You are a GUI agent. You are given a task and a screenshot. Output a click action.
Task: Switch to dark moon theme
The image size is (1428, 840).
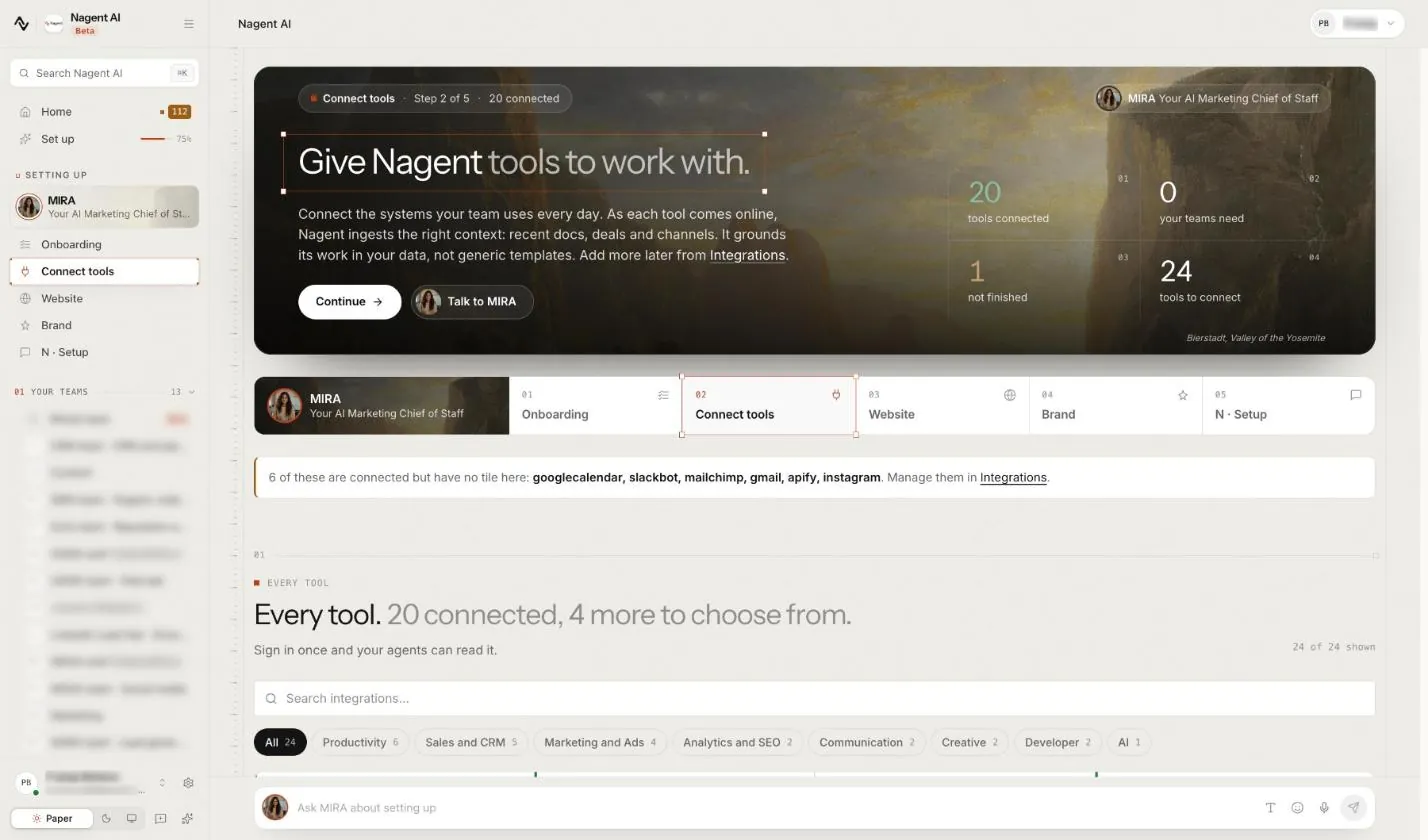pyautogui.click(x=106, y=818)
